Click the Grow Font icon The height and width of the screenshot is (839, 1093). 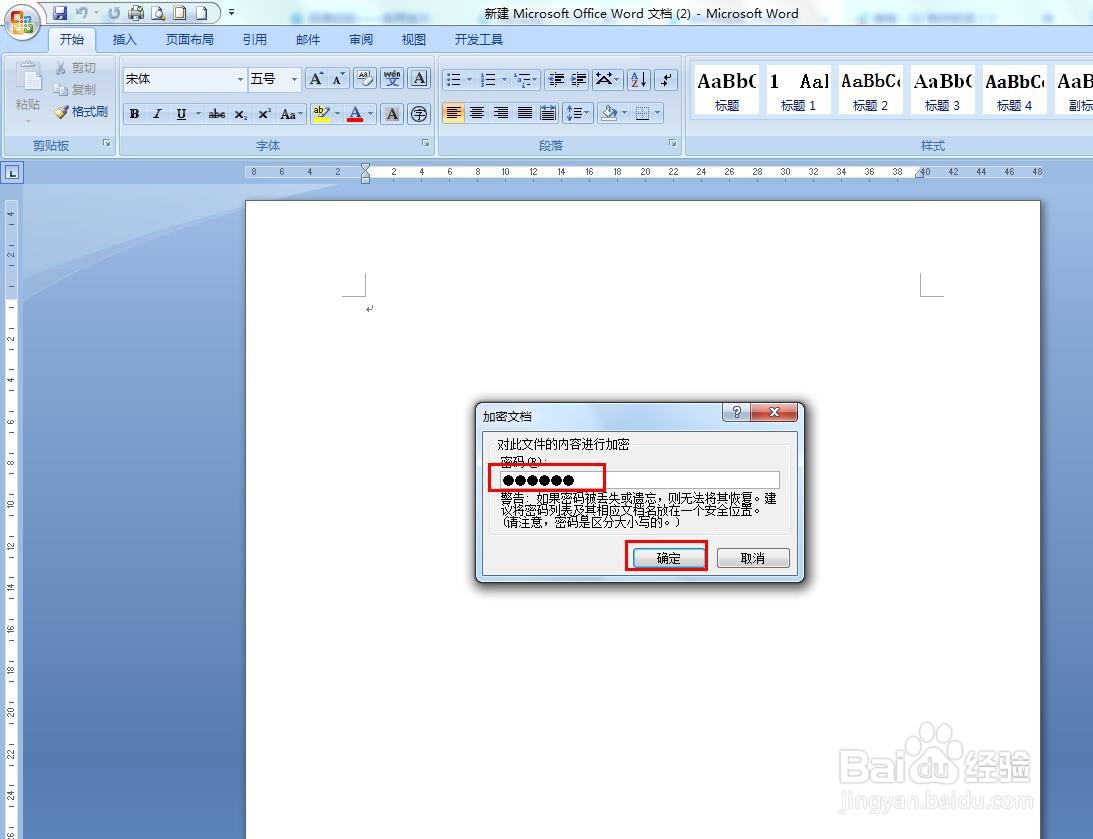click(316, 79)
